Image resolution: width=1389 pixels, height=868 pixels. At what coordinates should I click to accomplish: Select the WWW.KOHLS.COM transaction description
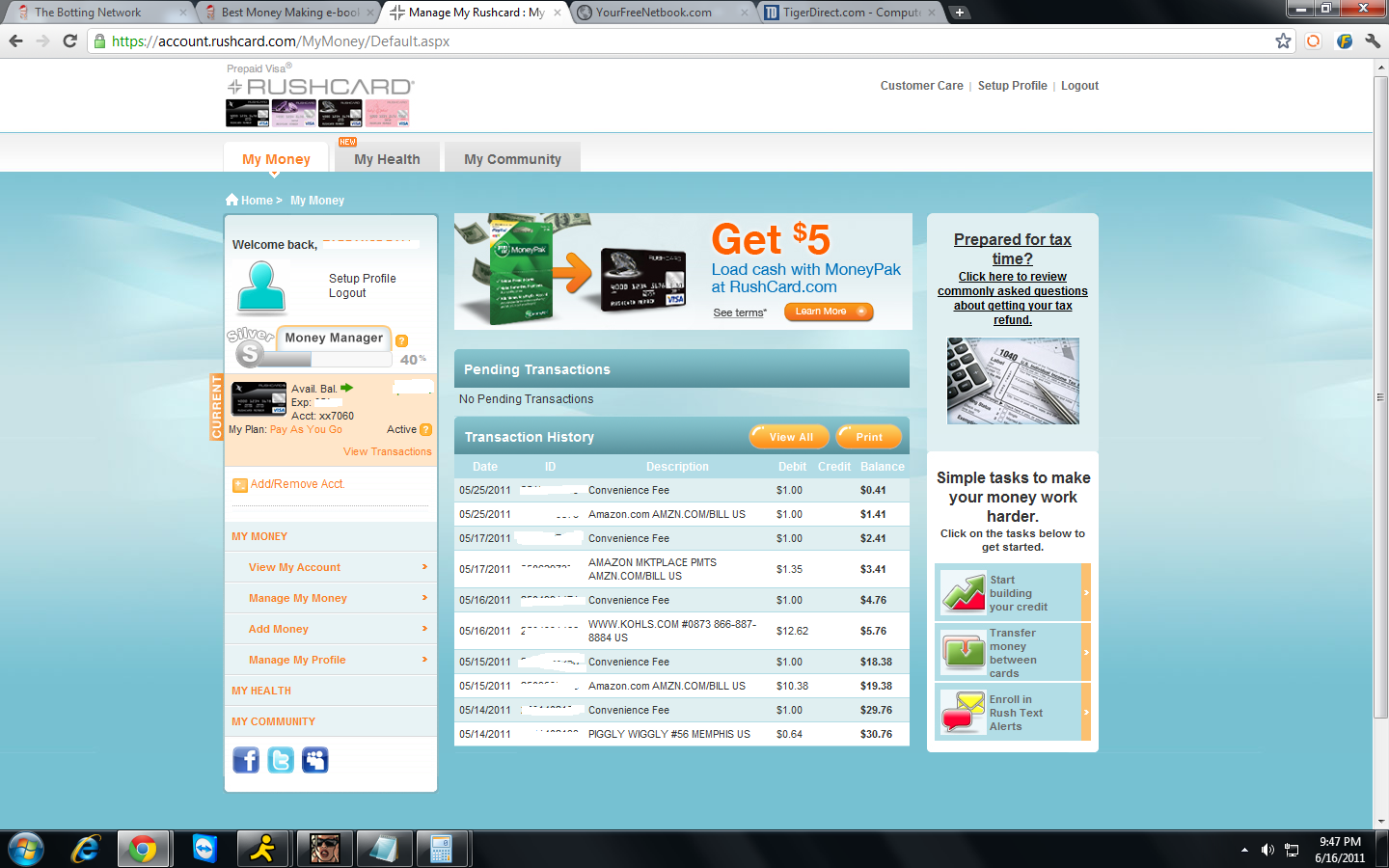672,631
